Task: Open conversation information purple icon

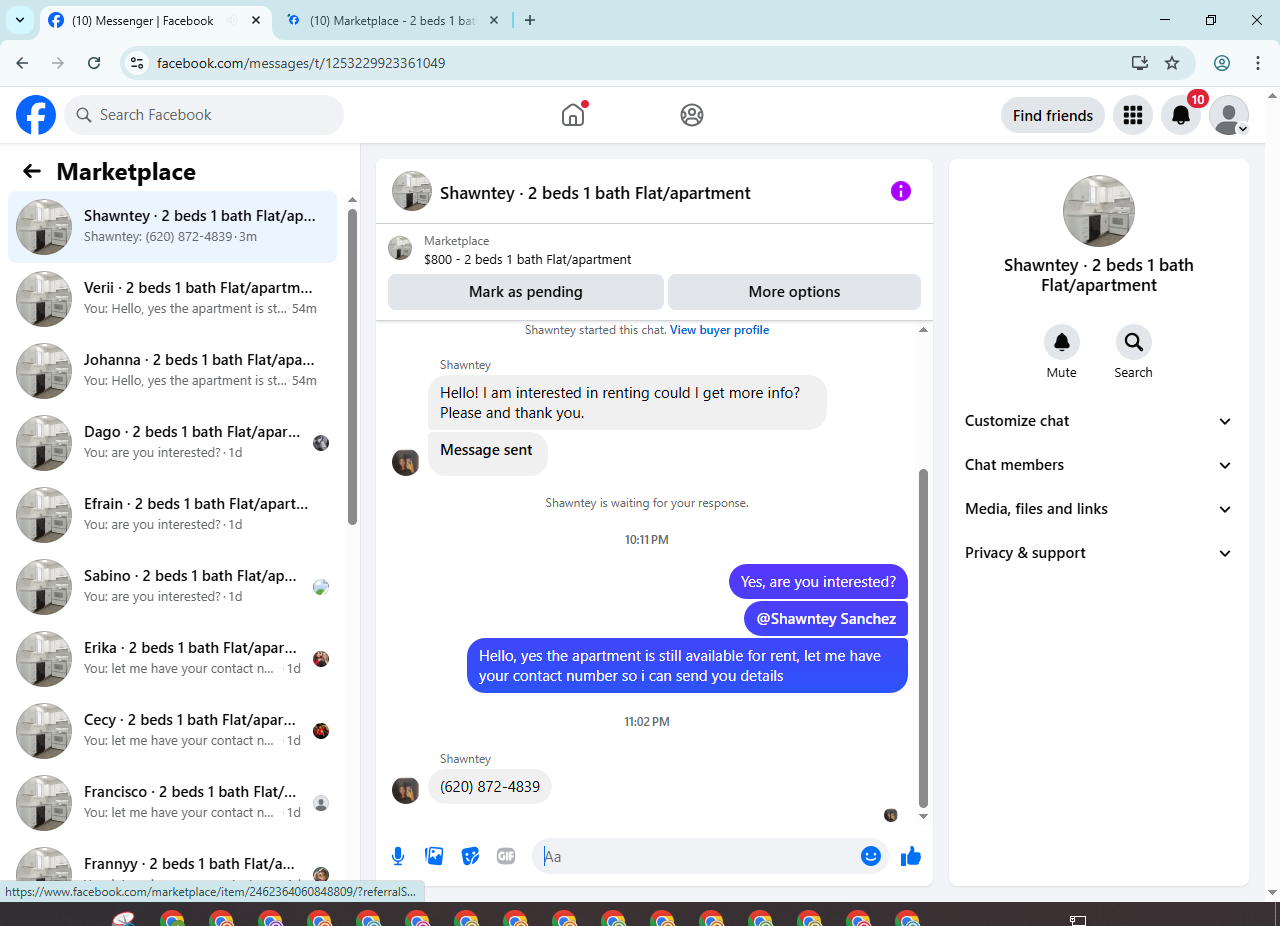Action: click(x=901, y=191)
